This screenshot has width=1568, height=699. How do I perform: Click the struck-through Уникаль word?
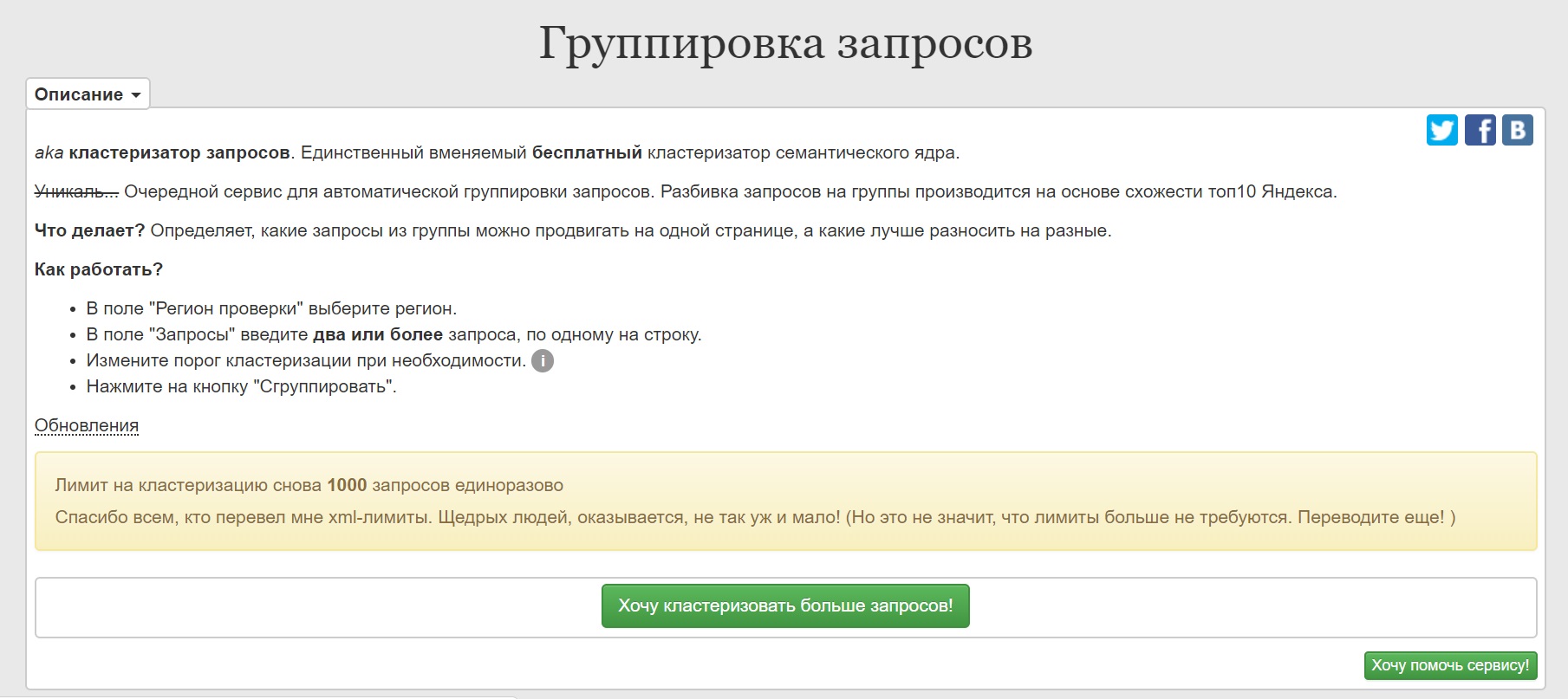tap(76, 191)
